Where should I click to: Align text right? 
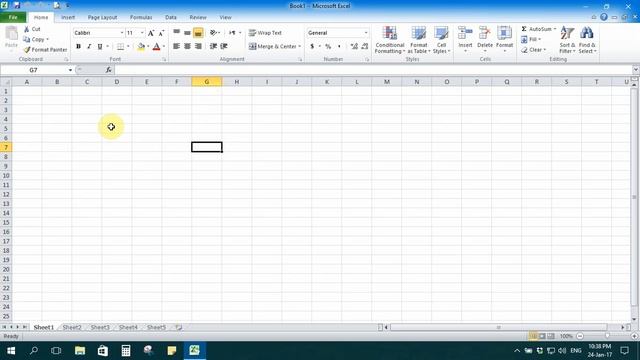198,46
